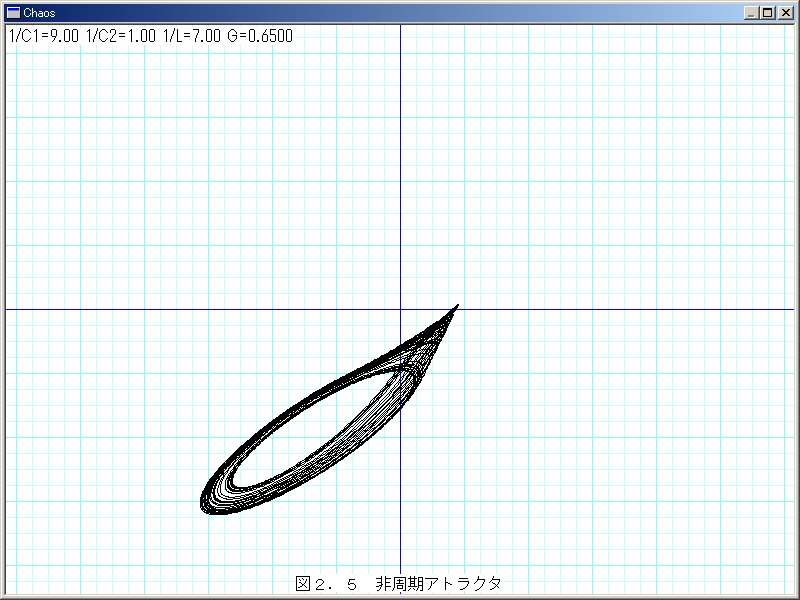Maximize the Chaos window
Screen dimensions: 800x600
[x=767, y=13]
